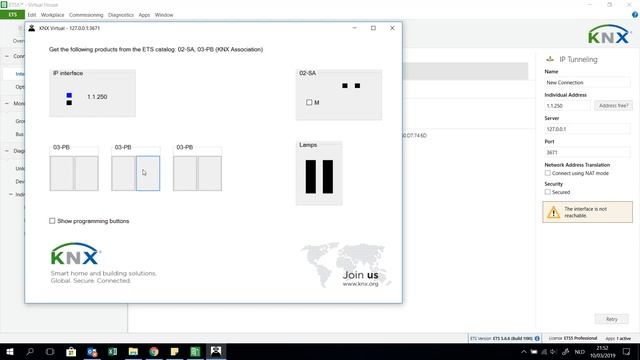This screenshot has width=640, height=360.
Task: Click the Retry button in ETS
Action: coord(611,319)
